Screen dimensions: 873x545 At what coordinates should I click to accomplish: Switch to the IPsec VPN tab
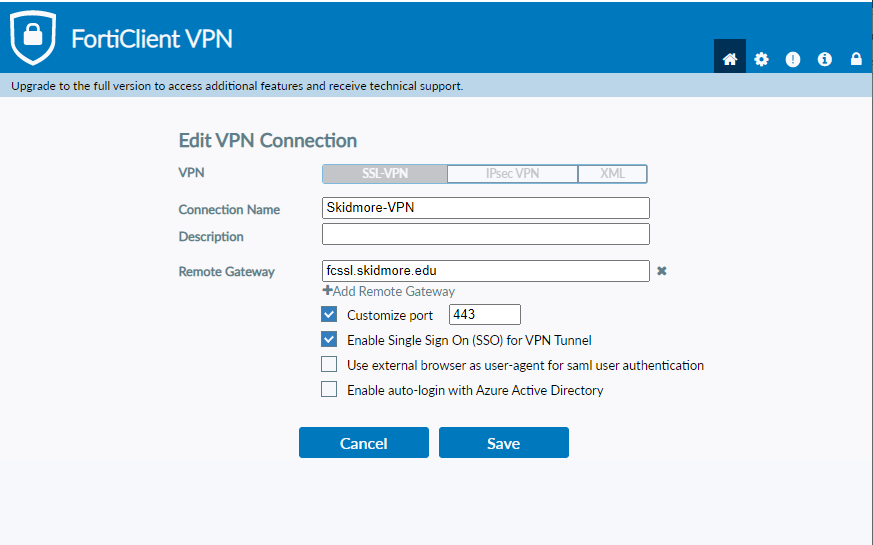click(x=512, y=174)
